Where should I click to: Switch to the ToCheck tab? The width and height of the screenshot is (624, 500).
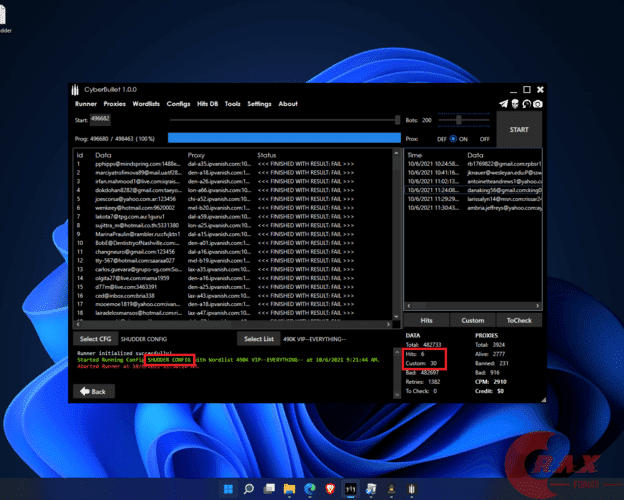click(519, 320)
